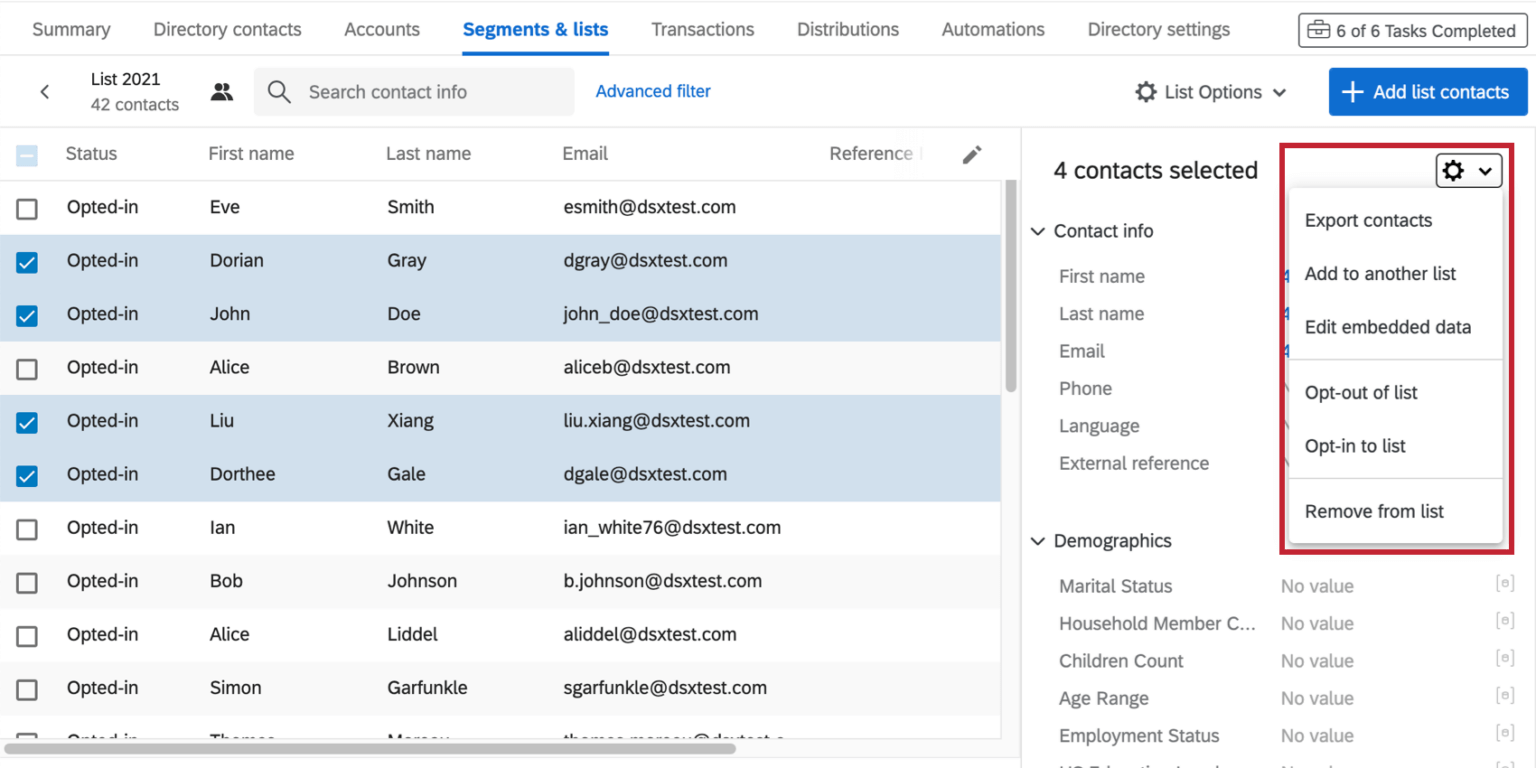Collapse the Demographics section
This screenshot has width=1536, height=768.
[x=1037, y=541]
